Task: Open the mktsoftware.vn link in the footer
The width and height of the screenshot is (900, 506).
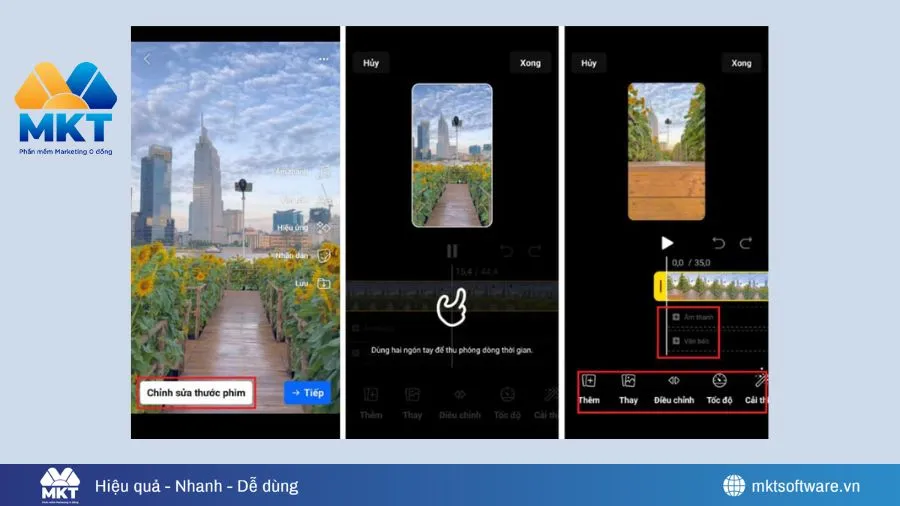Action: click(805, 486)
